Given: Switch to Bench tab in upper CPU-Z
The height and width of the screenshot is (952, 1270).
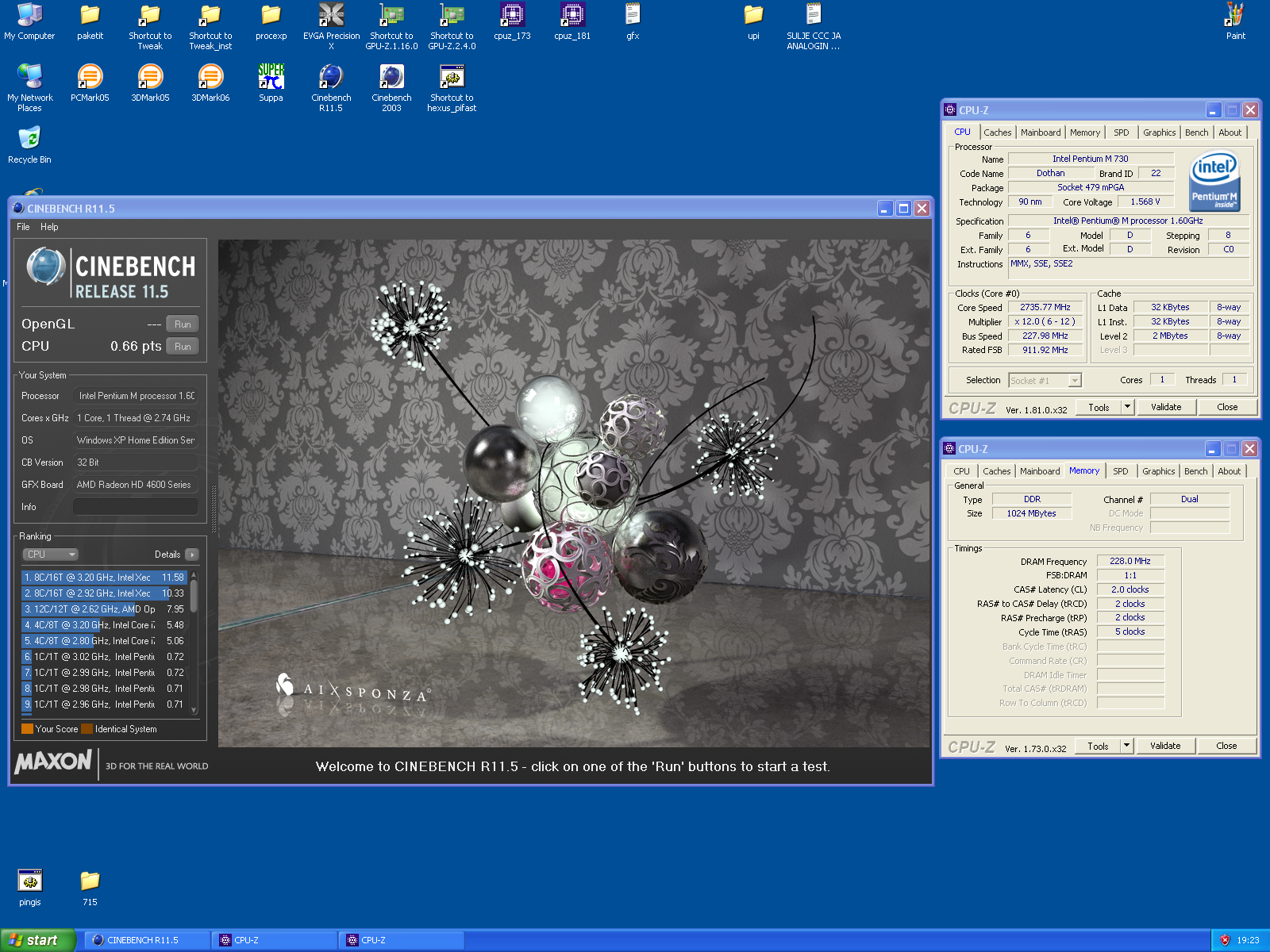Looking at the screenshot, I should click(1196, 132).
